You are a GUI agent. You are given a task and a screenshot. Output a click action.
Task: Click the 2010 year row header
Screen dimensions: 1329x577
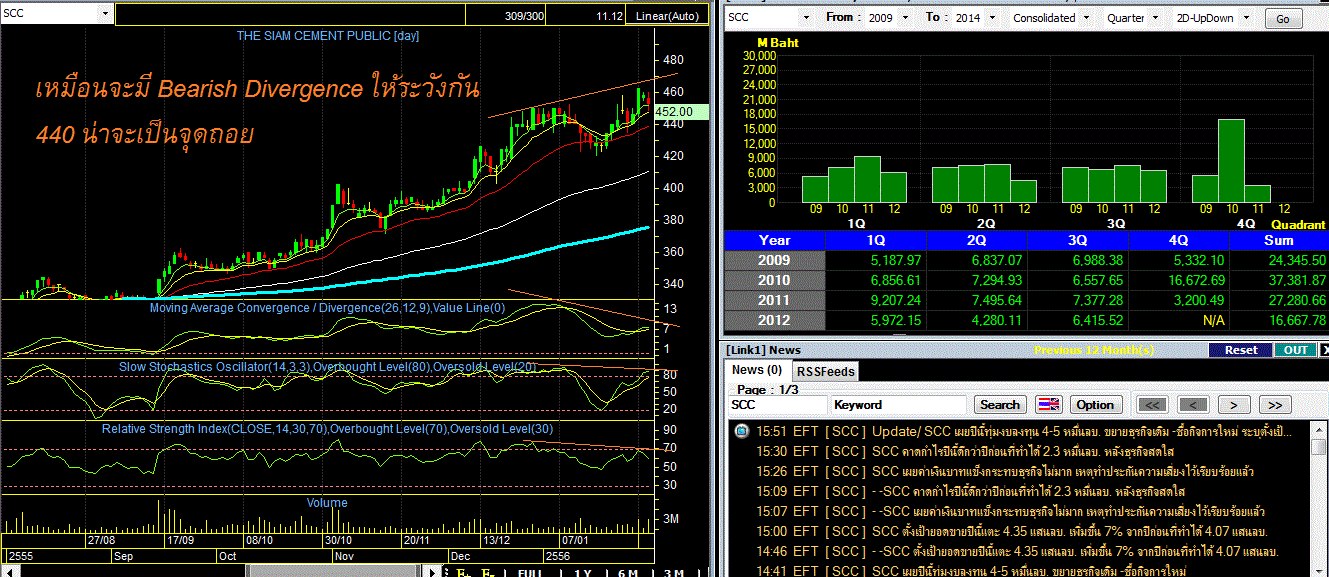[775, 280]
